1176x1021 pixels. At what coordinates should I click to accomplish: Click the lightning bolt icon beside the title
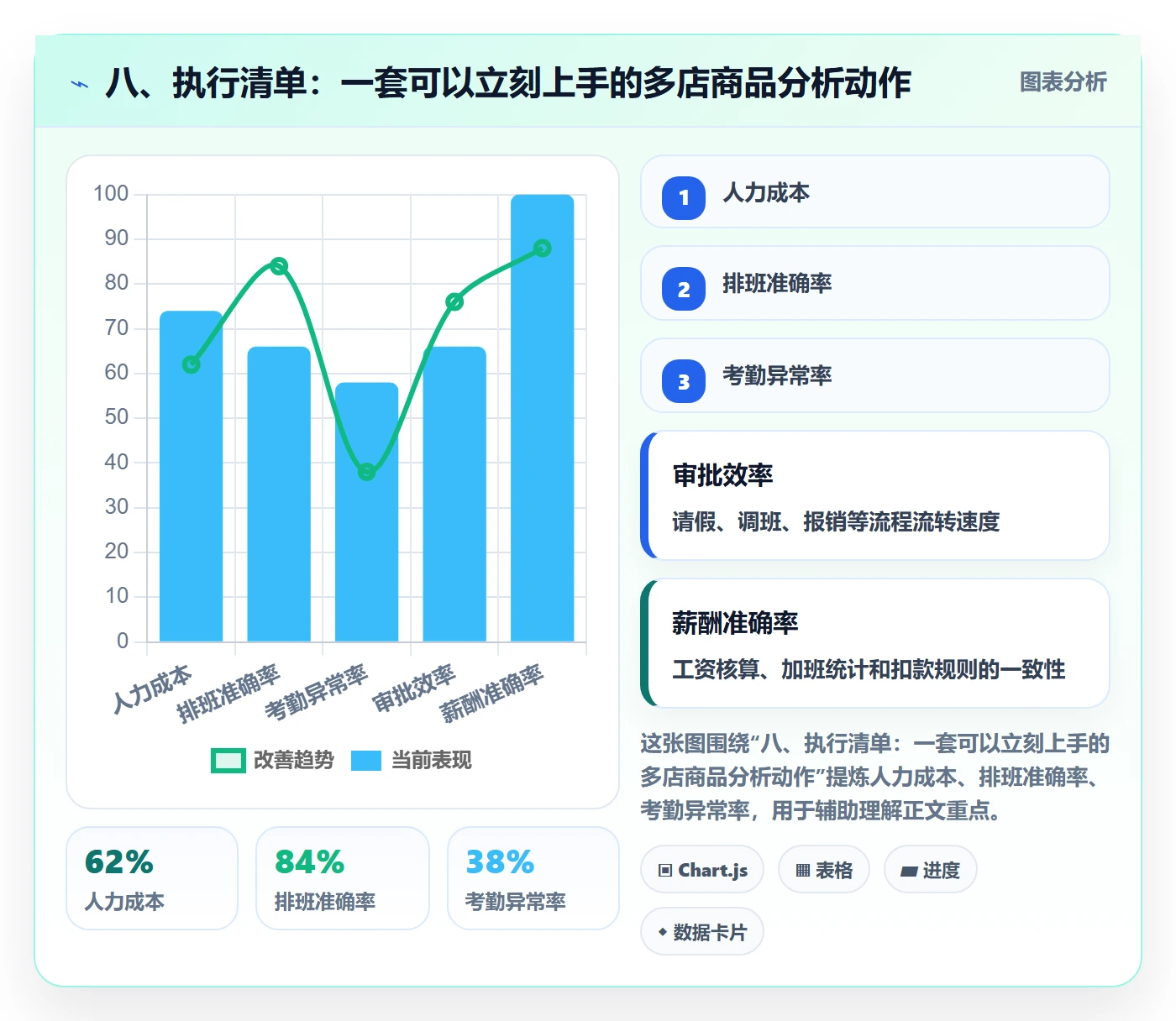(80, 84)
